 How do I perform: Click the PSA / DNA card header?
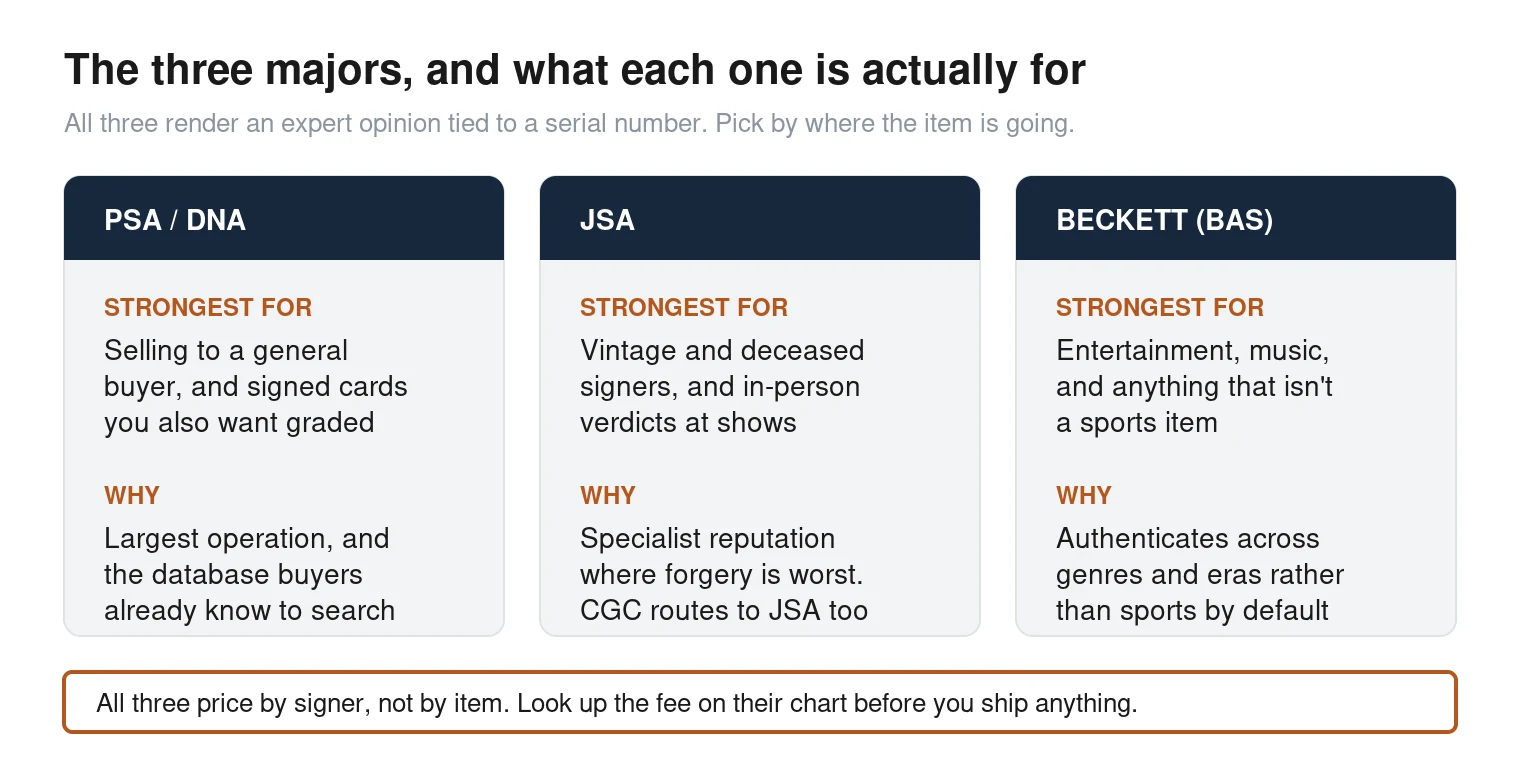284,219
